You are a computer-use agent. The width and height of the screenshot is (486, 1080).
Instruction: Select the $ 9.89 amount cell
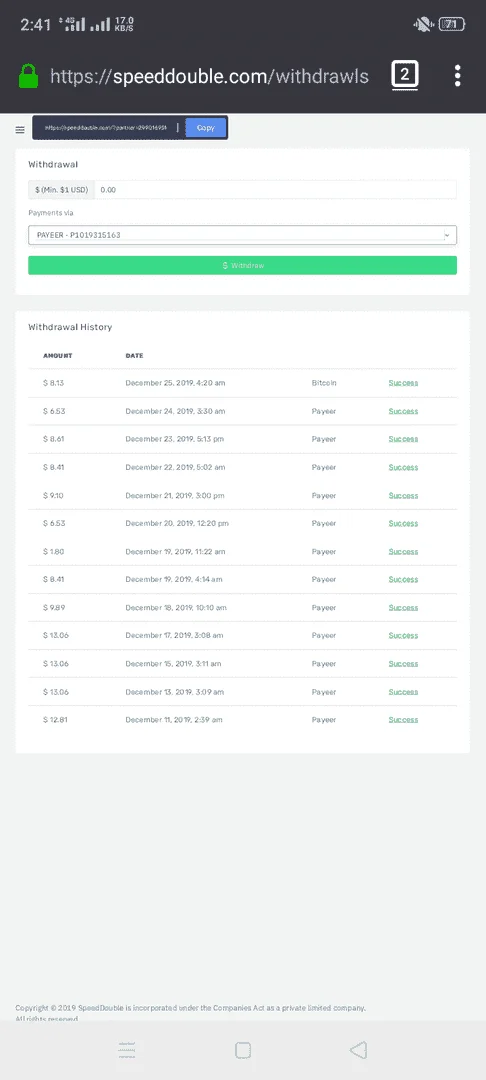[53, 608]
